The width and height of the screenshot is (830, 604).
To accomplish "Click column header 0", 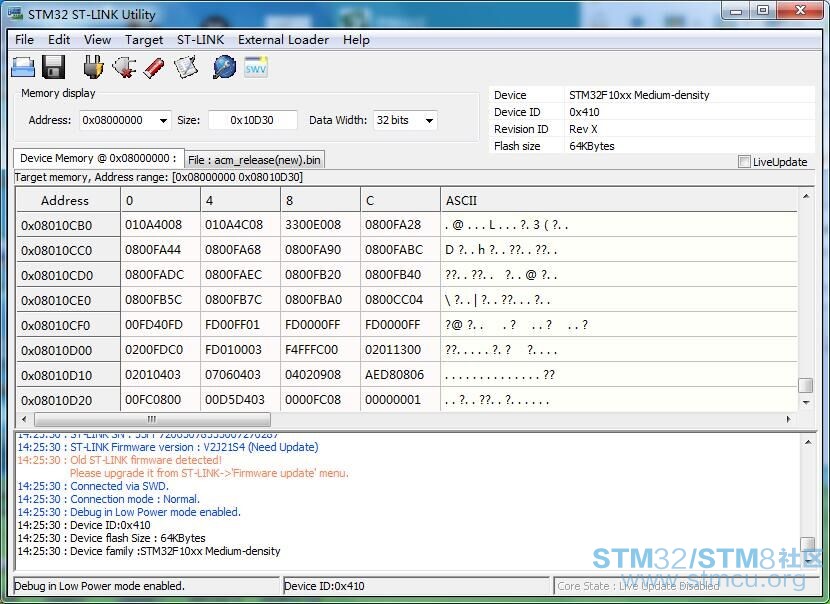I will click(160, 200).
